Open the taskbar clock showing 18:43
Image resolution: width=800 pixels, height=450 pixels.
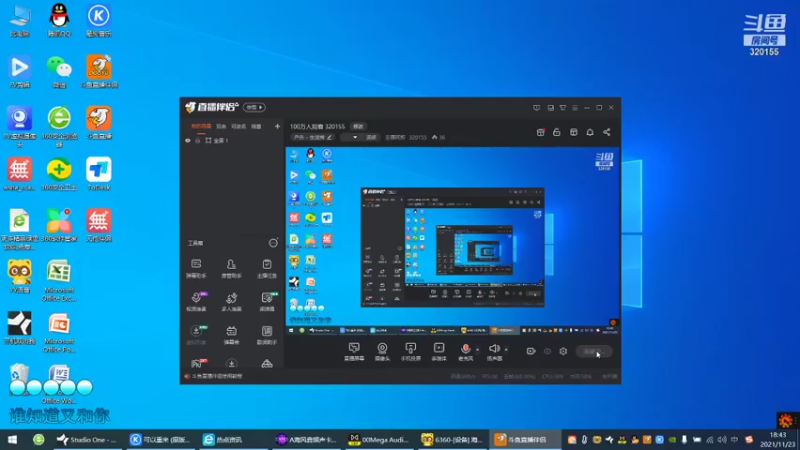[778, 439]
